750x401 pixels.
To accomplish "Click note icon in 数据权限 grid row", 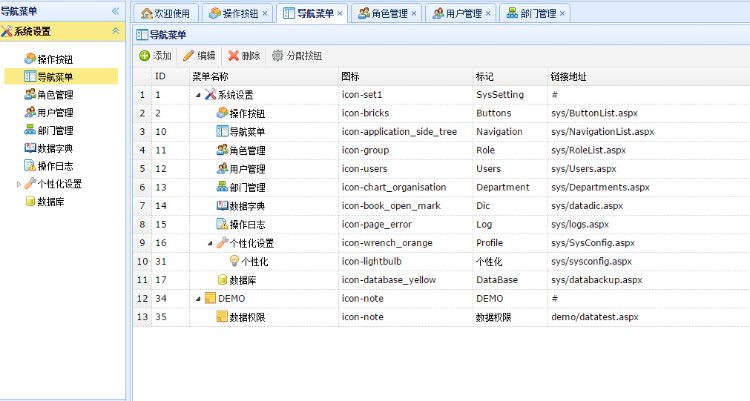I will (x=222, y=316).
